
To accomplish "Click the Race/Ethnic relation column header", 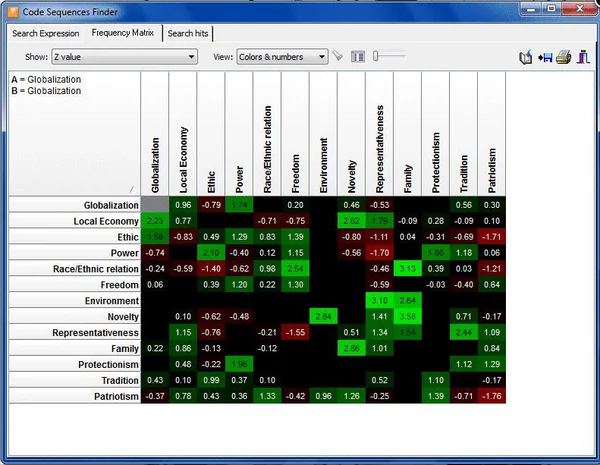I will click(267, 134).
